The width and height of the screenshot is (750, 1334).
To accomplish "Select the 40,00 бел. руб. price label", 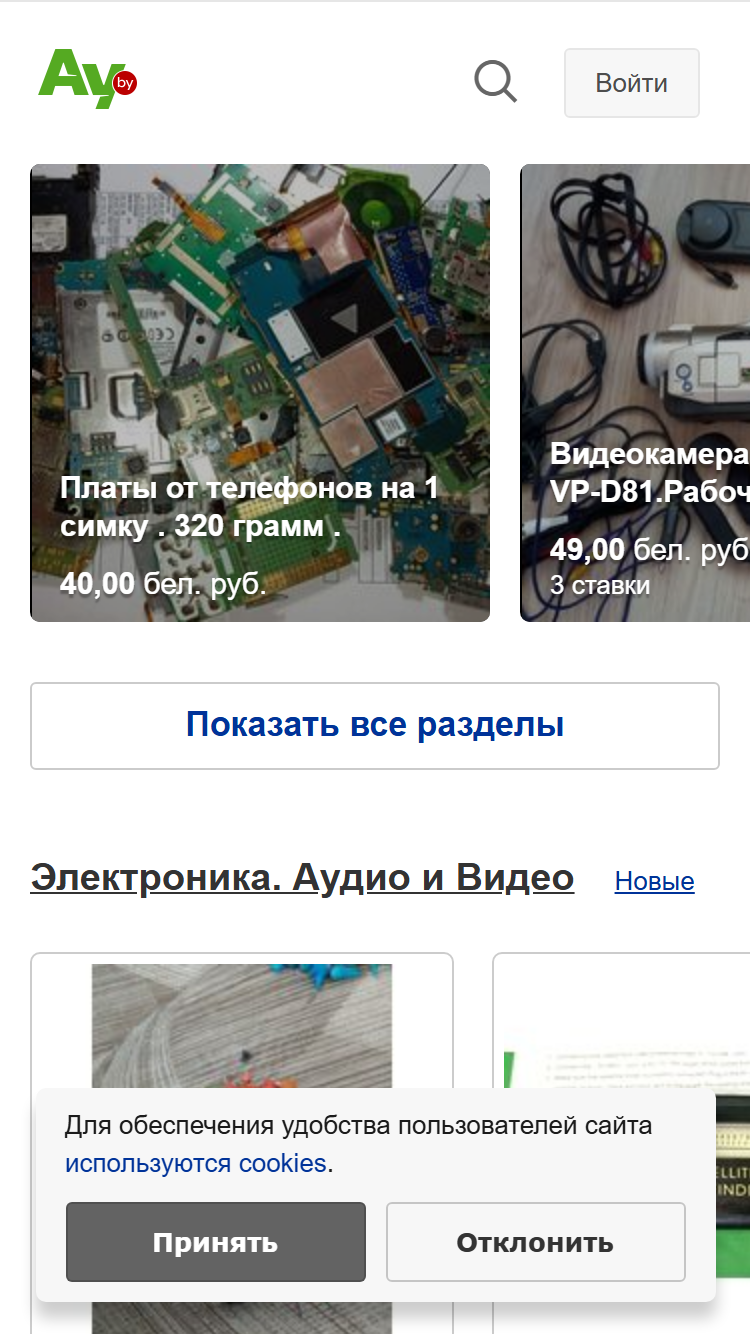I will click(163, 583).
